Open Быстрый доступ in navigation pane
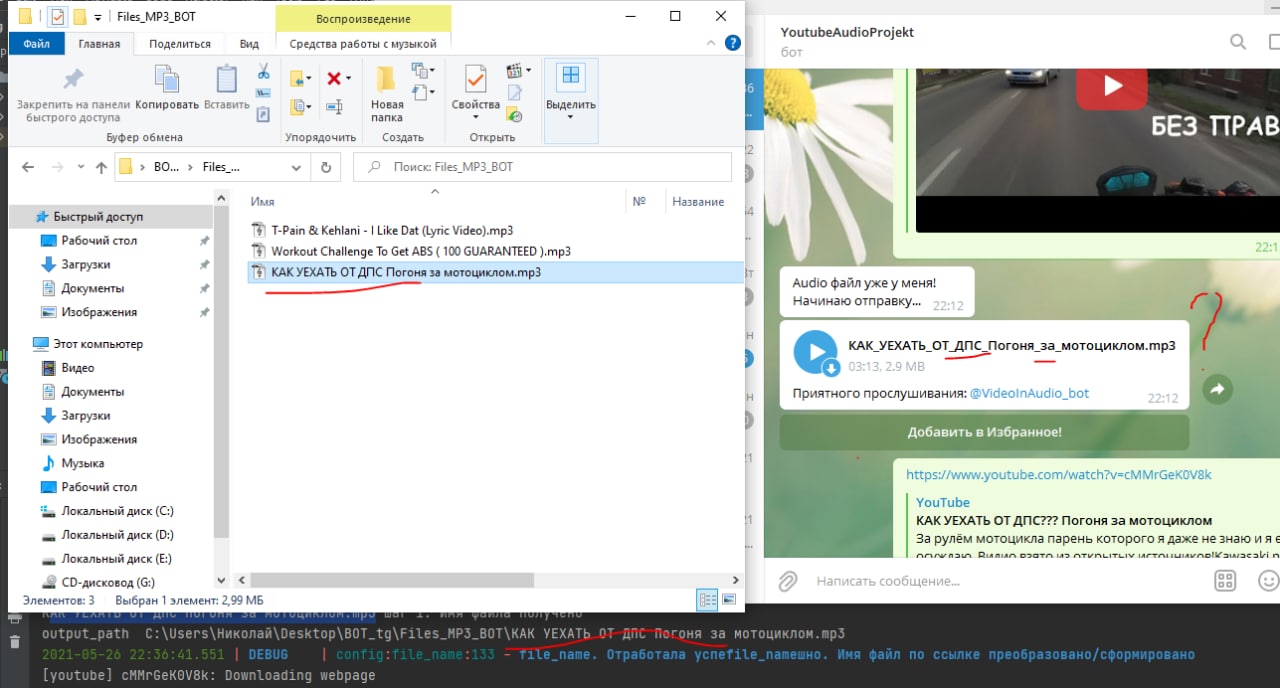The width and height of the screenshot is (1280, 688). tap(98, 217)
